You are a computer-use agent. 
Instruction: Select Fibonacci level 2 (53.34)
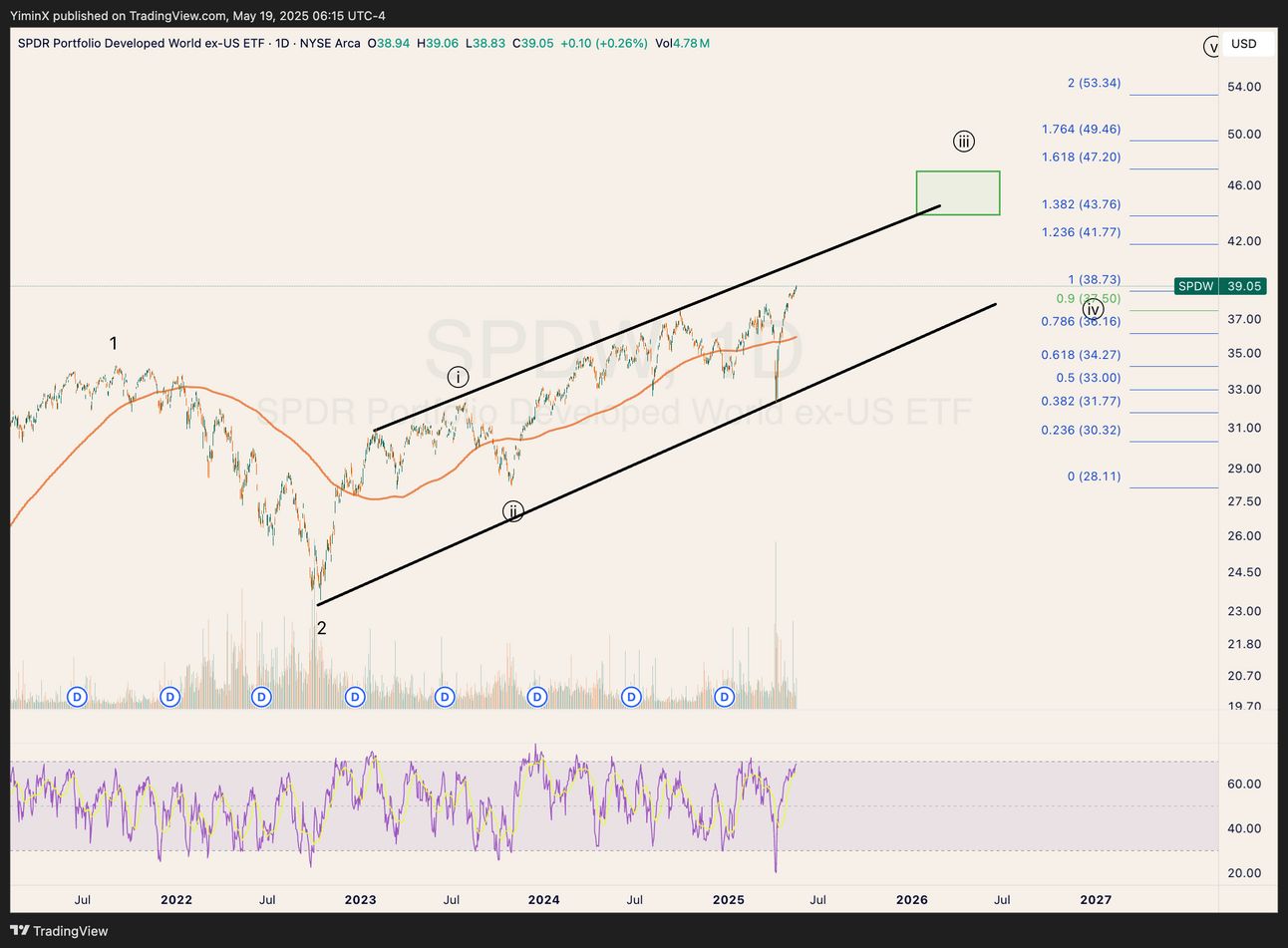[x=1094, y=83]
